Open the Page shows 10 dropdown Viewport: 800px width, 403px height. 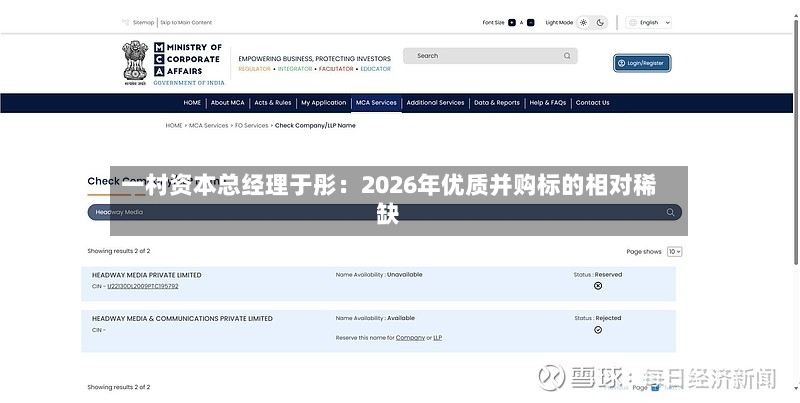click(x=674, y=251)
